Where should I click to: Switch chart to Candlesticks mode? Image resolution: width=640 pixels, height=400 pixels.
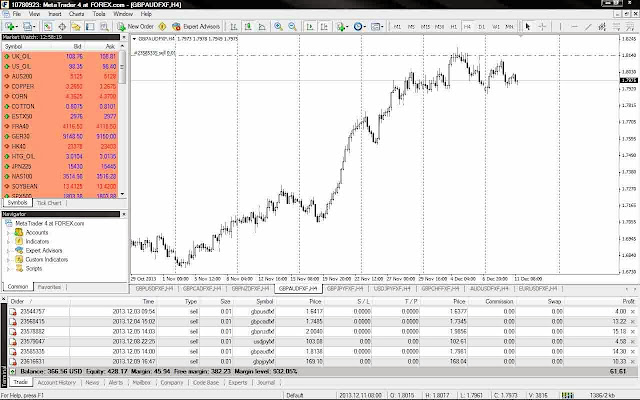tap(248, 27)
